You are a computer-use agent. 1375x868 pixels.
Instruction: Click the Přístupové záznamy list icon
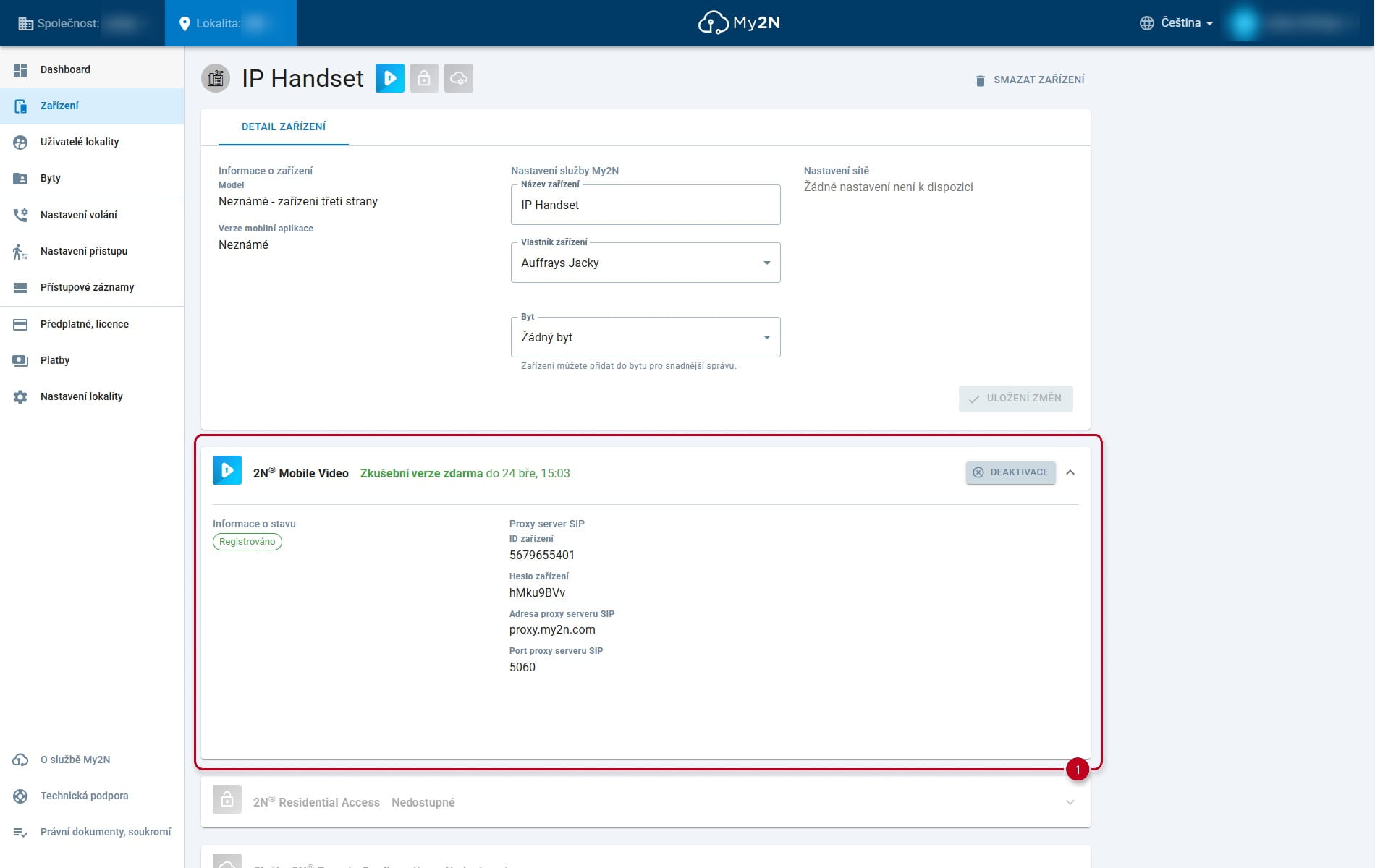20,287
